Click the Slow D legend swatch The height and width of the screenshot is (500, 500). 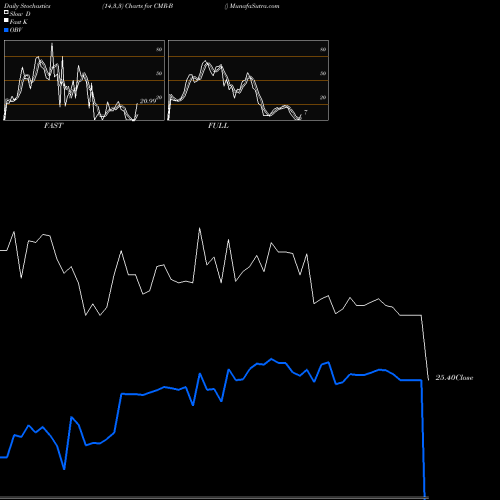[6, 12]
